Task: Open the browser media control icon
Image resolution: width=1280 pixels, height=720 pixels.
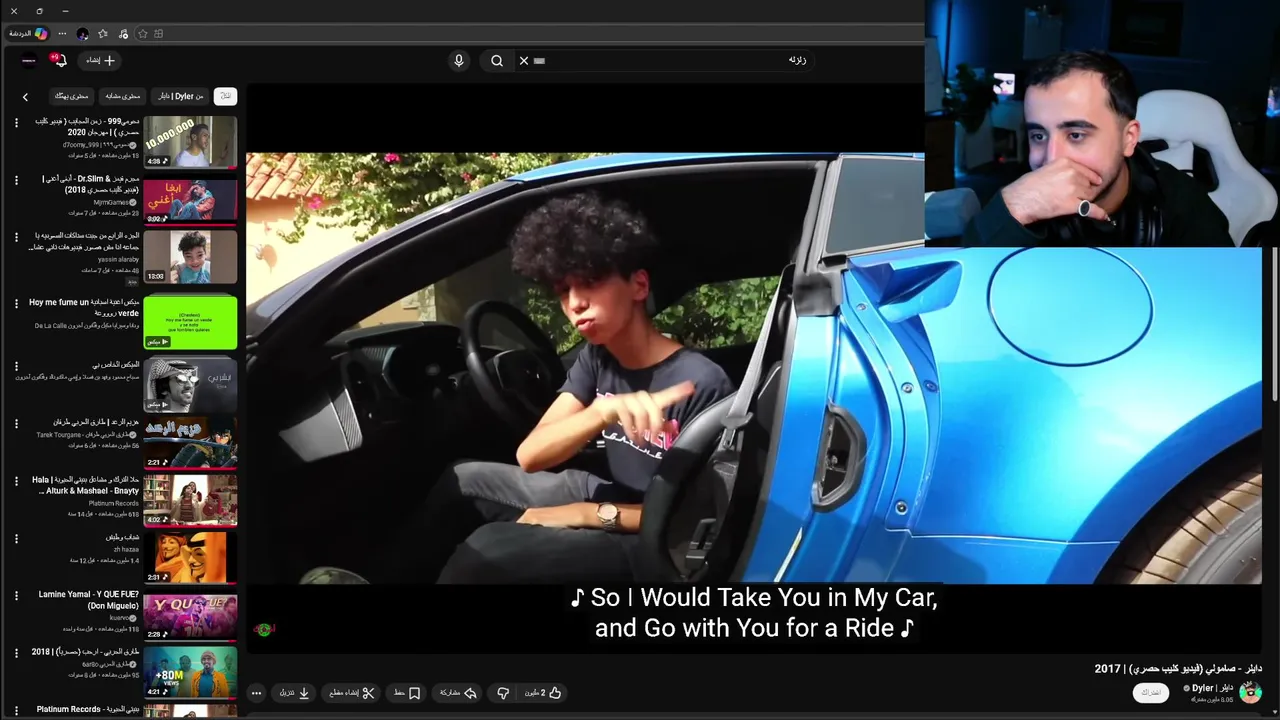Action: click(123, 33)
